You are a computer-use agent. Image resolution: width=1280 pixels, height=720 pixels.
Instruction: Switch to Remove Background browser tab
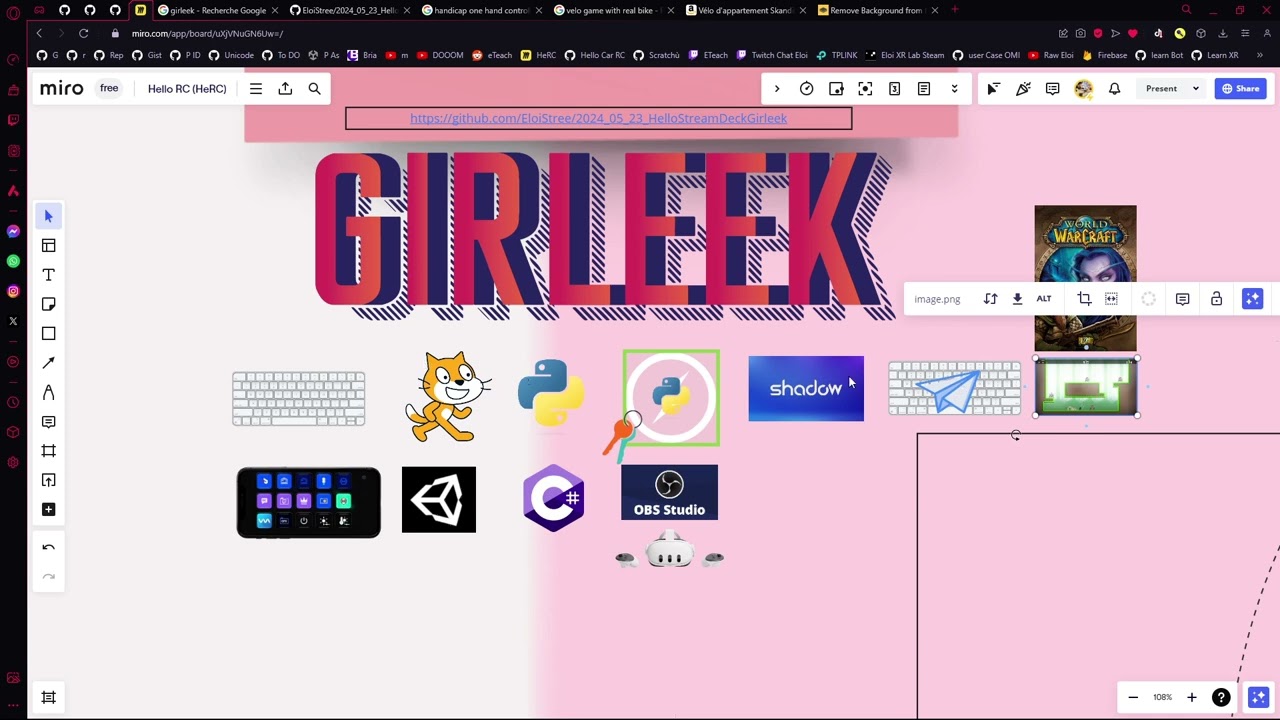pos(877,10)
